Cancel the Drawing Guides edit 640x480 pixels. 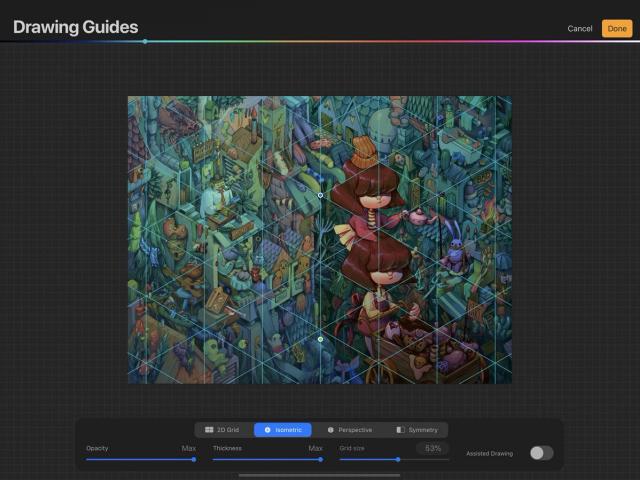[x=580, y=29]
